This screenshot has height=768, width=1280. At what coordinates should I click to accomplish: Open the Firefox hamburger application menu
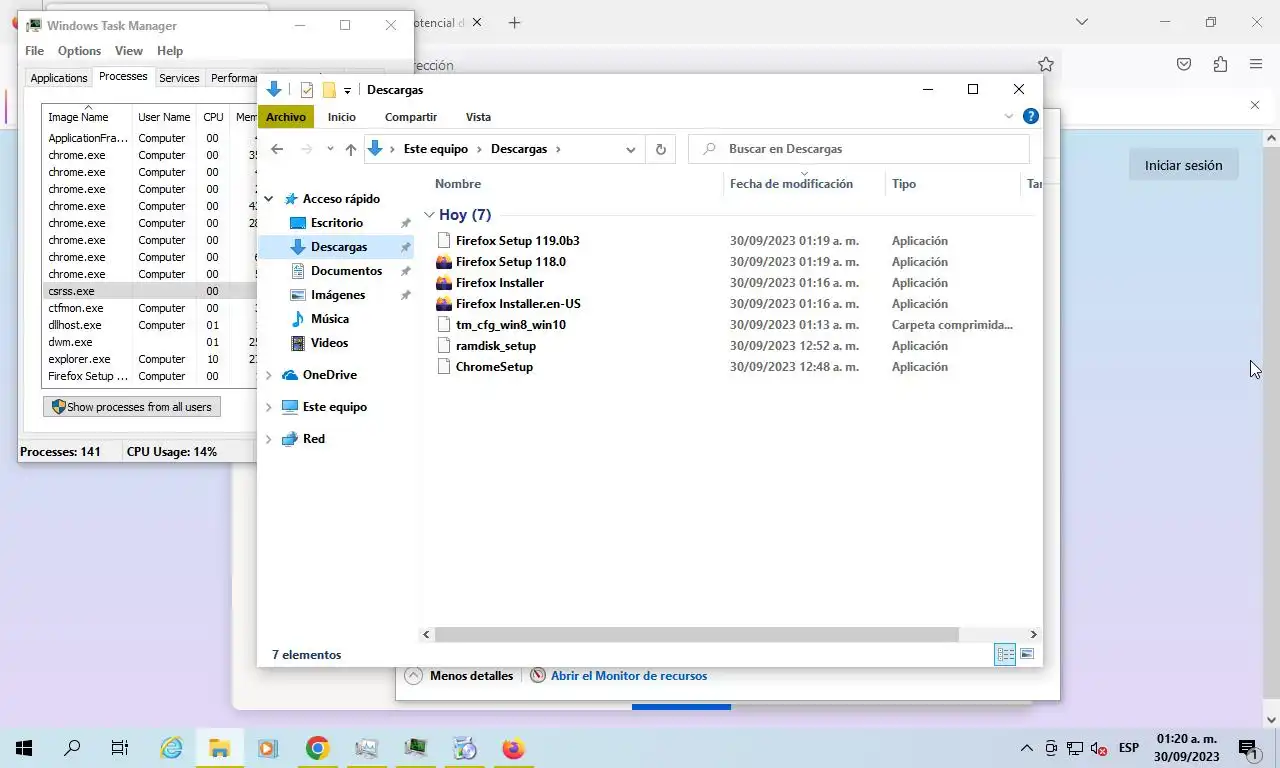pos(1256,64)
